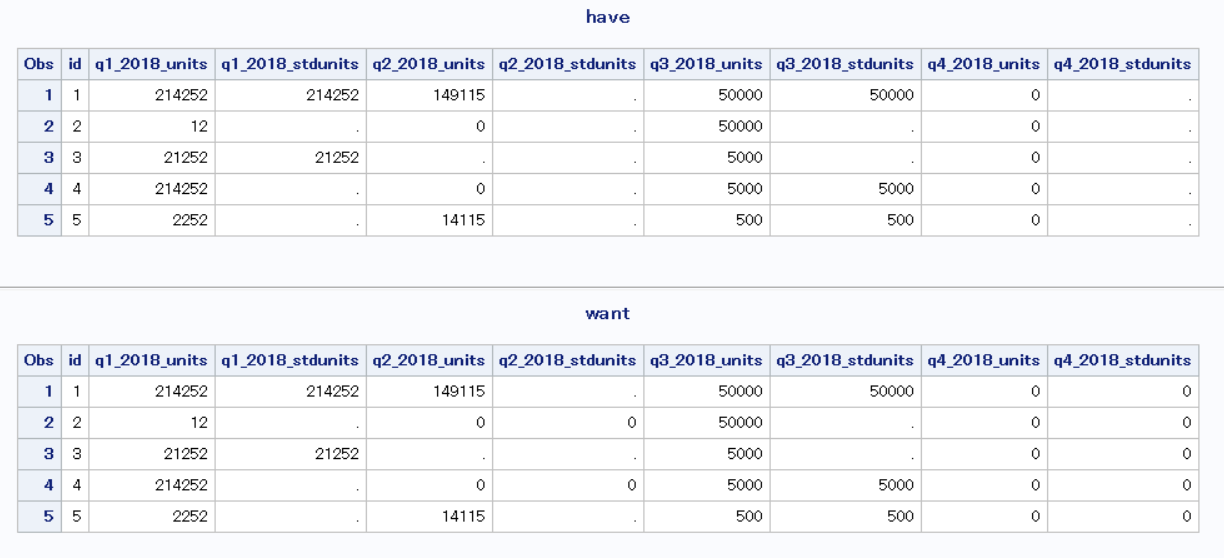Click the "have" table title

click(607, 17)
